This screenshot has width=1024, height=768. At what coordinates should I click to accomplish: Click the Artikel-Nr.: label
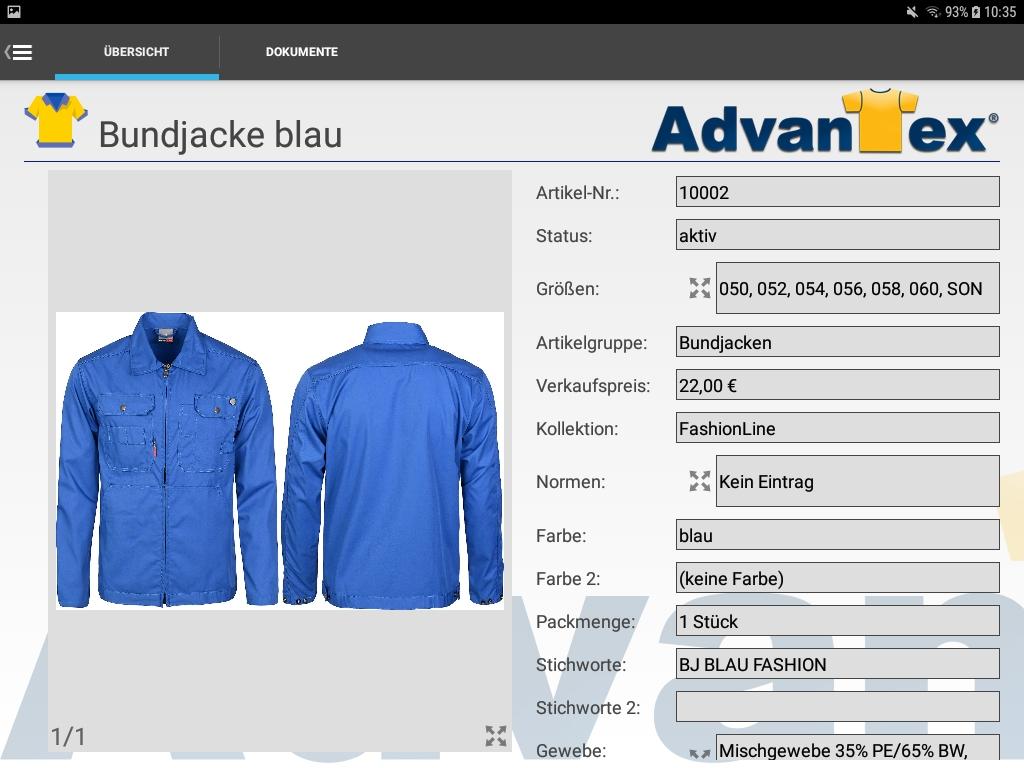[577, 193]
